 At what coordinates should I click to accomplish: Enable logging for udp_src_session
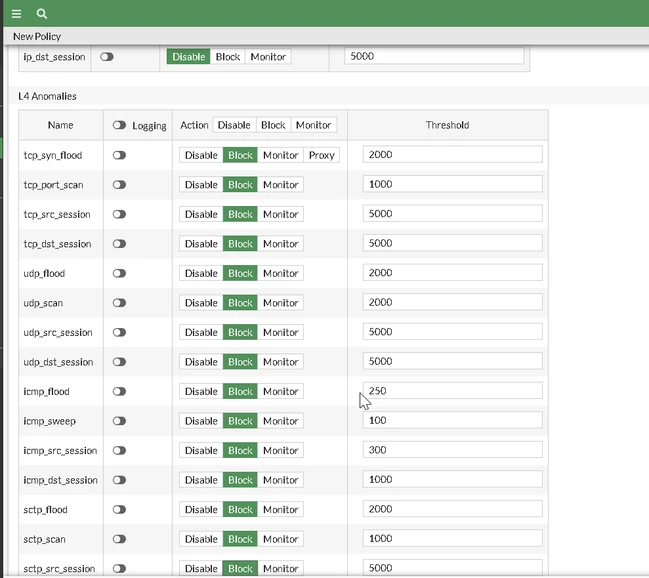(119, 332)
